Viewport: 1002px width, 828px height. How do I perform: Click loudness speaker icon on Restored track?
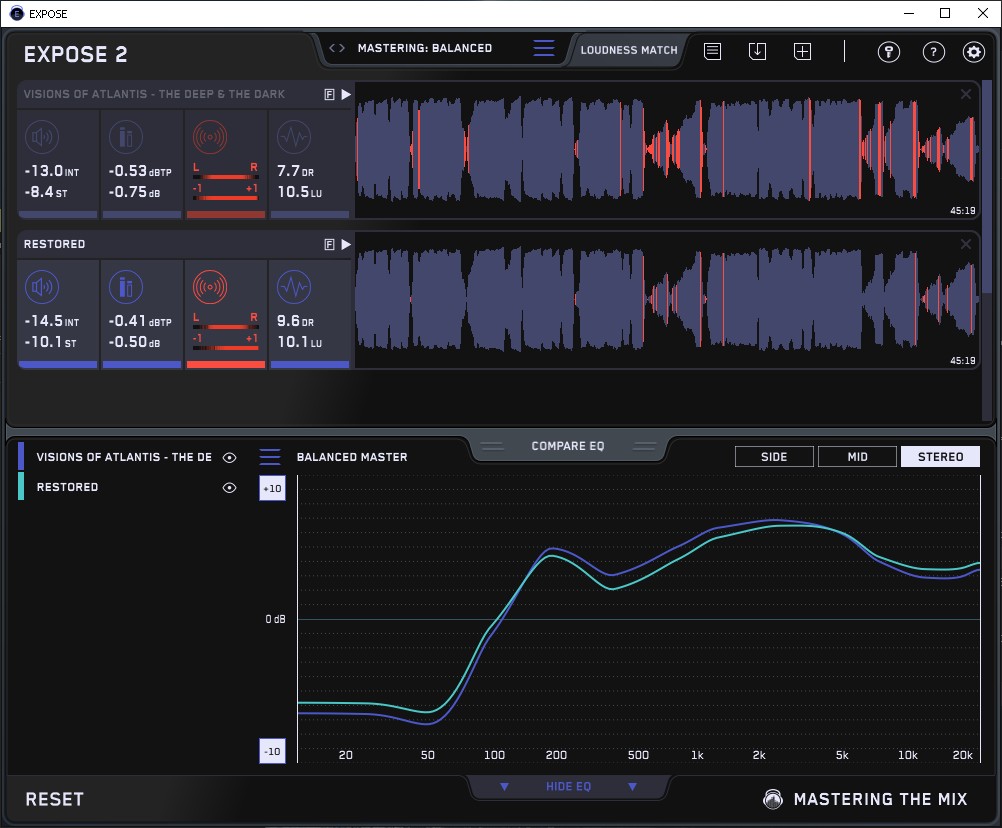point(42,287)
